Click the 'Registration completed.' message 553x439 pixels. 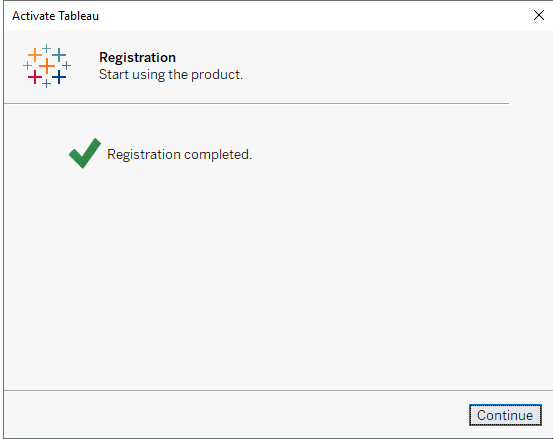tap(180, 154)
